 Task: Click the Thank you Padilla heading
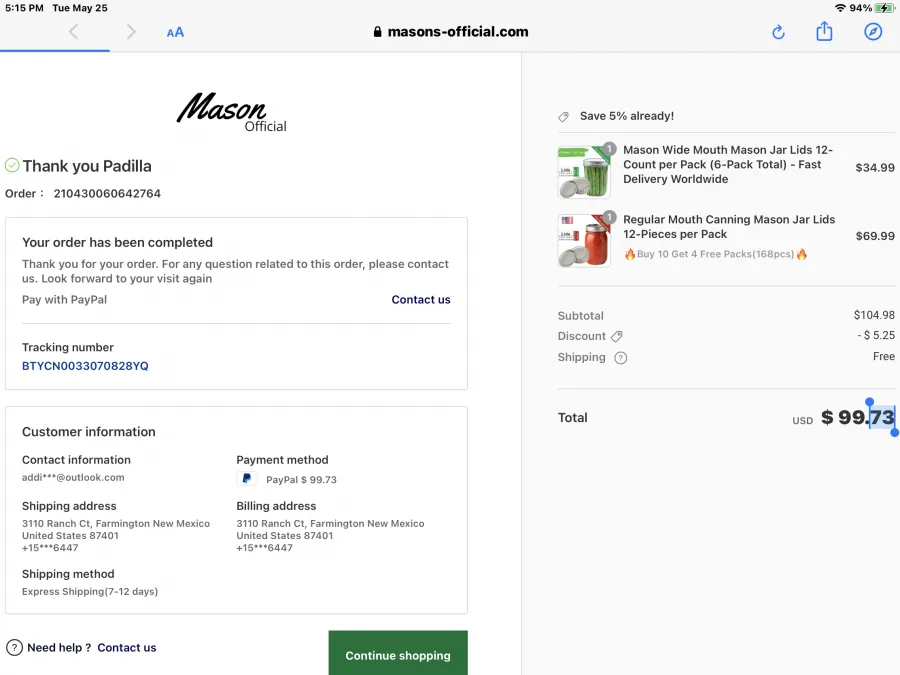[x=87, y=166]
